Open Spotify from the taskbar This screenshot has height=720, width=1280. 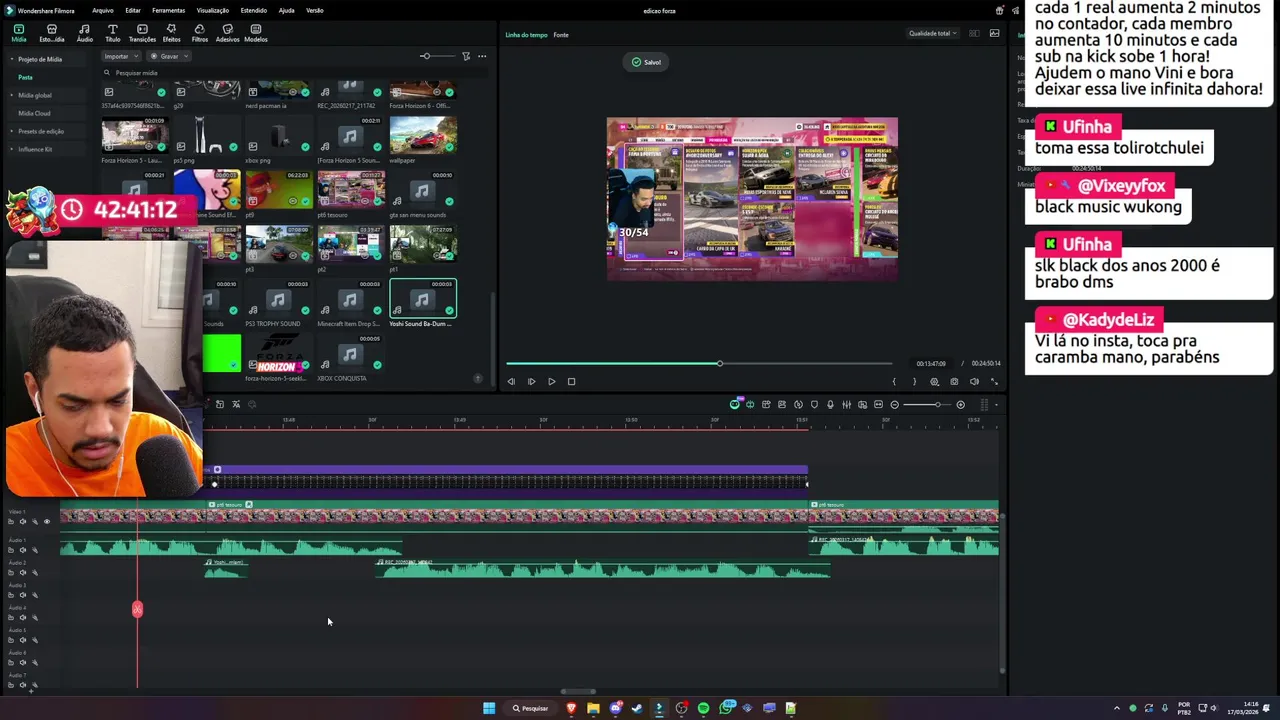coord(703,708)
